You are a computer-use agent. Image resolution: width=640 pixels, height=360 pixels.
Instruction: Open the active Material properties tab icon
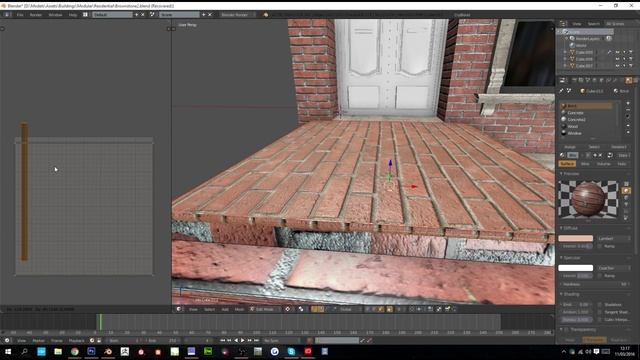tap(629, 80)
